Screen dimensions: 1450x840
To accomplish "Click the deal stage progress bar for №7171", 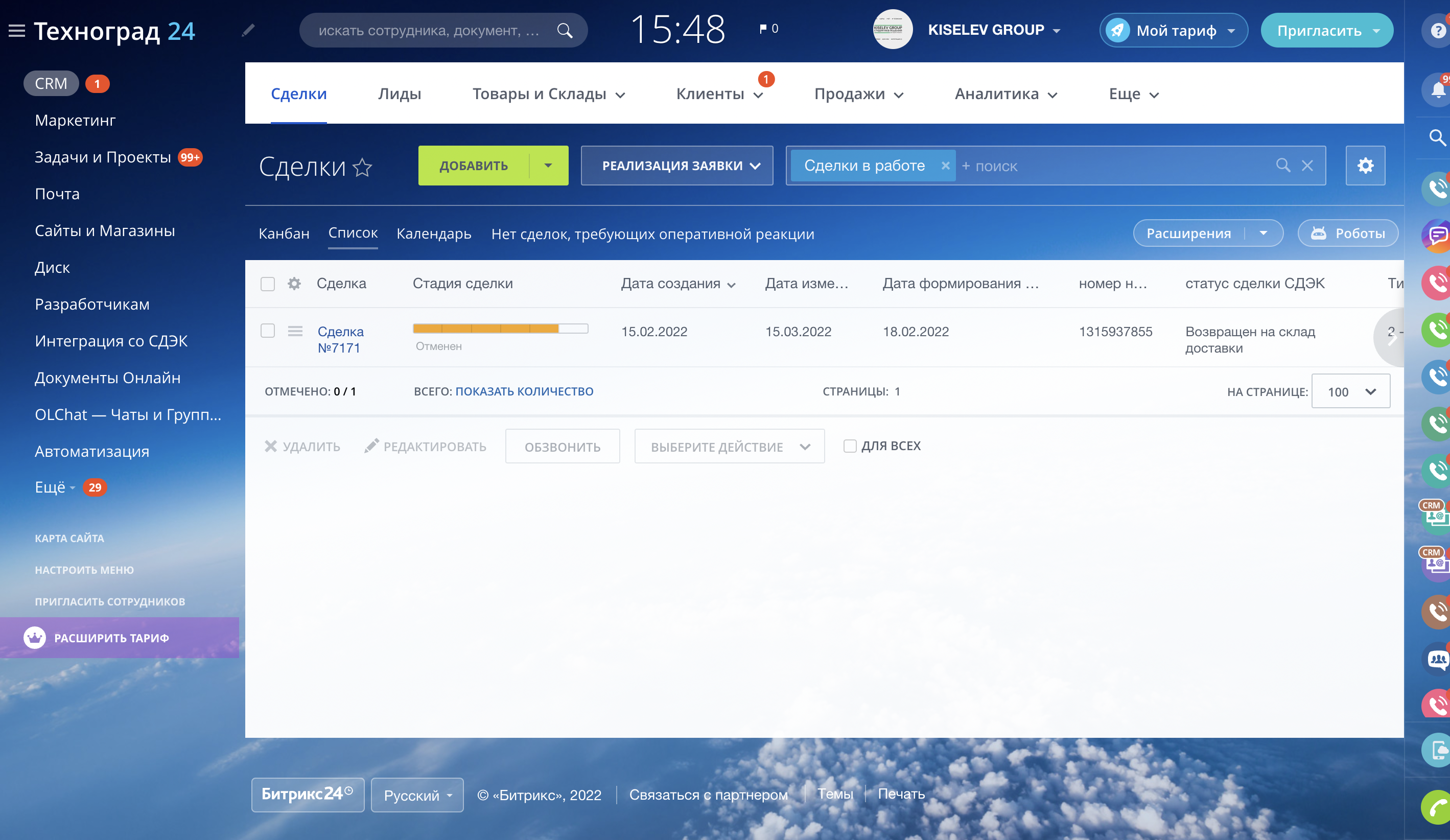I will (500, 328).
